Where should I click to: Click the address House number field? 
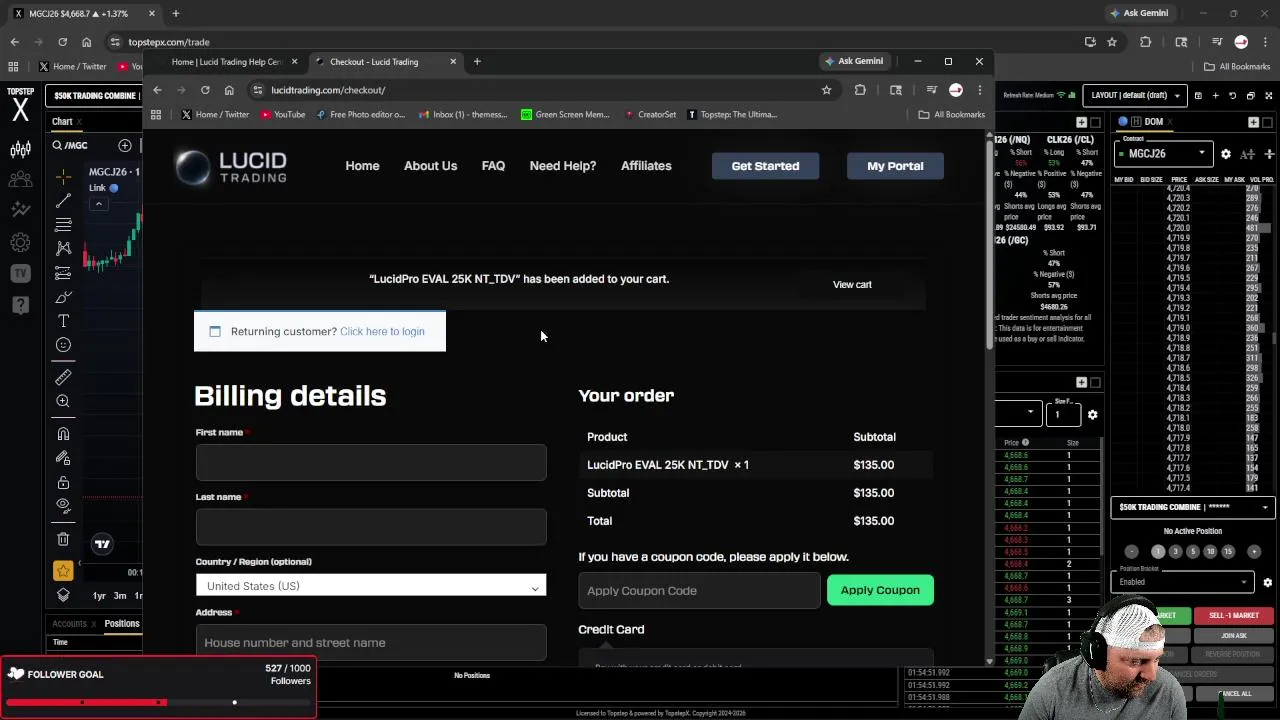click(x=371, y=643)
